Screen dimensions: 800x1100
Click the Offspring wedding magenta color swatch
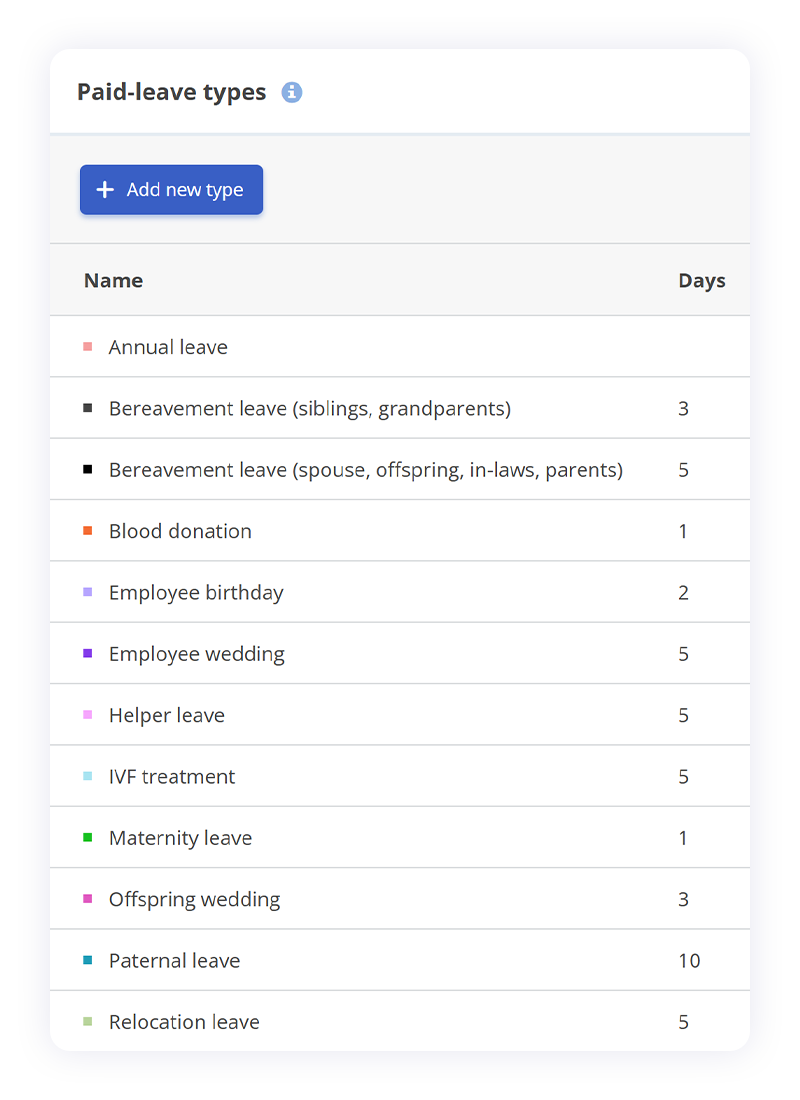coord(88,899)
